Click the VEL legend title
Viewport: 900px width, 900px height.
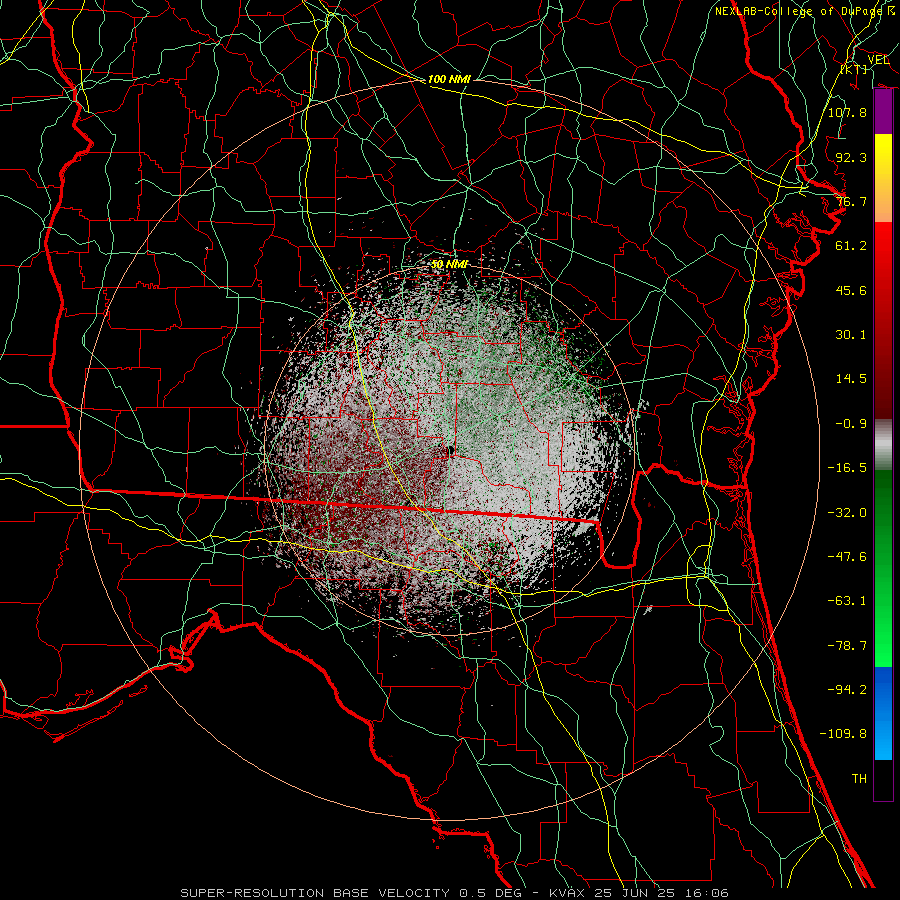coord(878,60)
